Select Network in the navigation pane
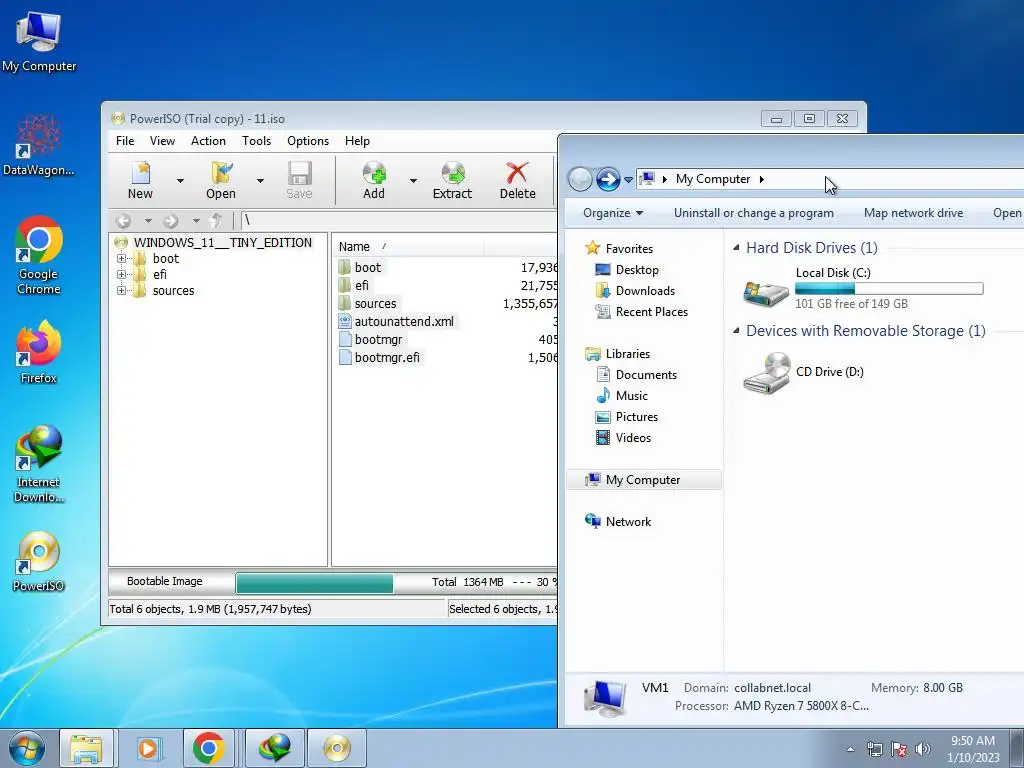The height and width of the screenshot is (768, 1024). (x=628, y=522)
